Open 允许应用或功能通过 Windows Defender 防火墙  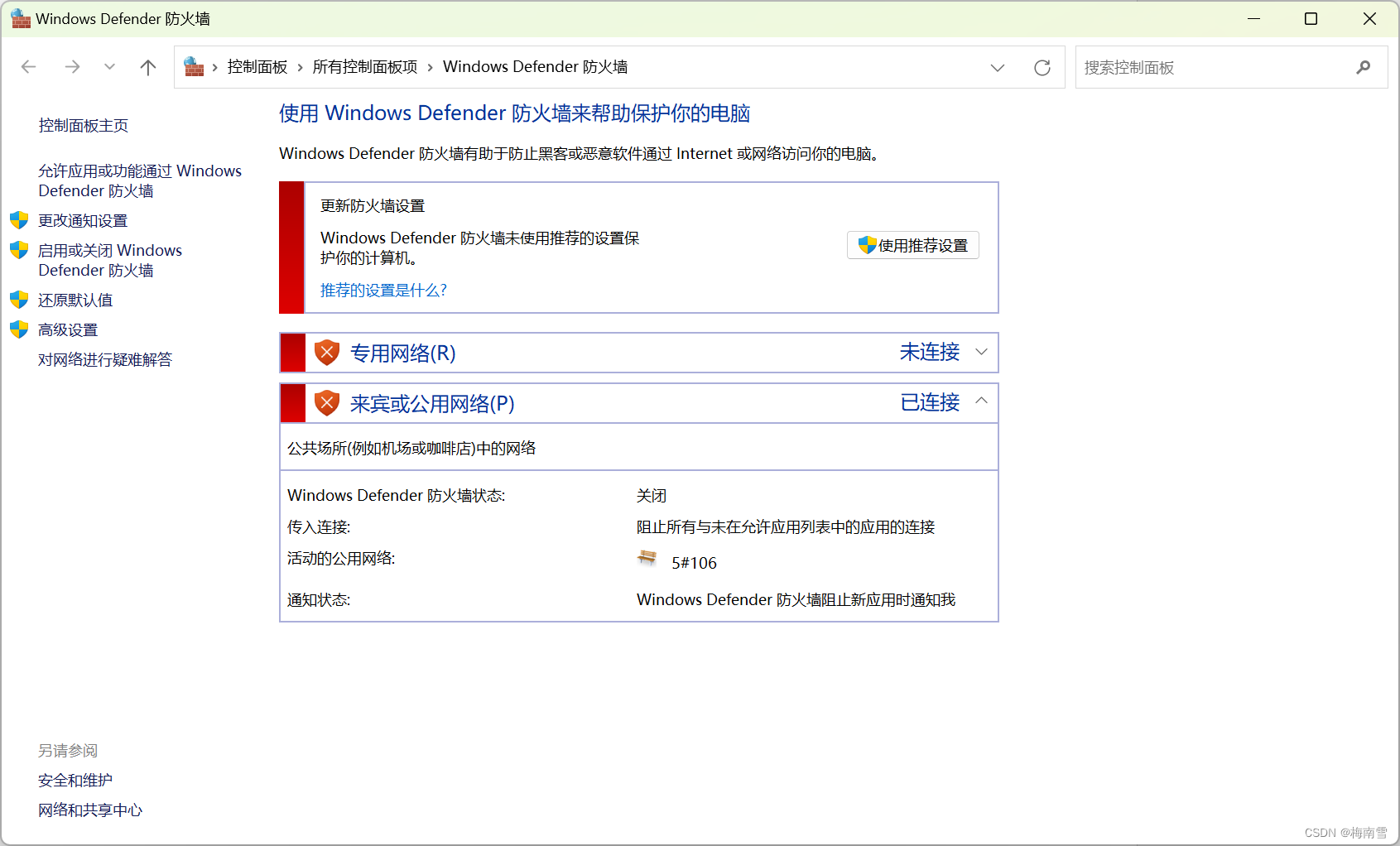click(x=140, y=180)
